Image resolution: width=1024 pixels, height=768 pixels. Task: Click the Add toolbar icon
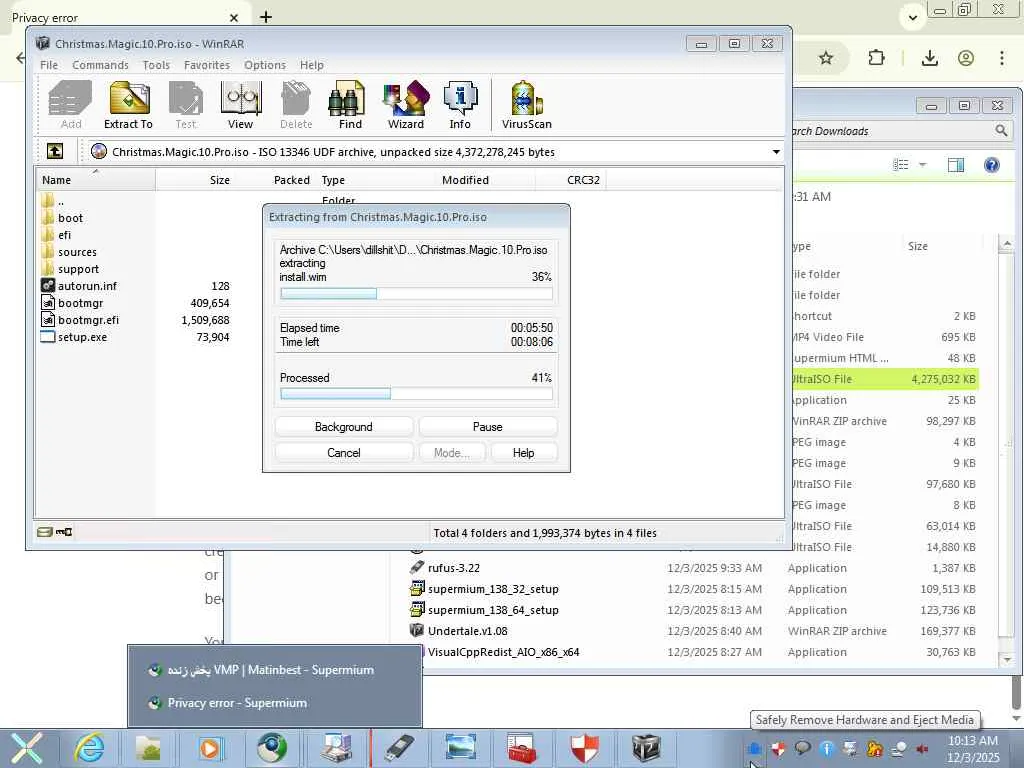(71, 104)
